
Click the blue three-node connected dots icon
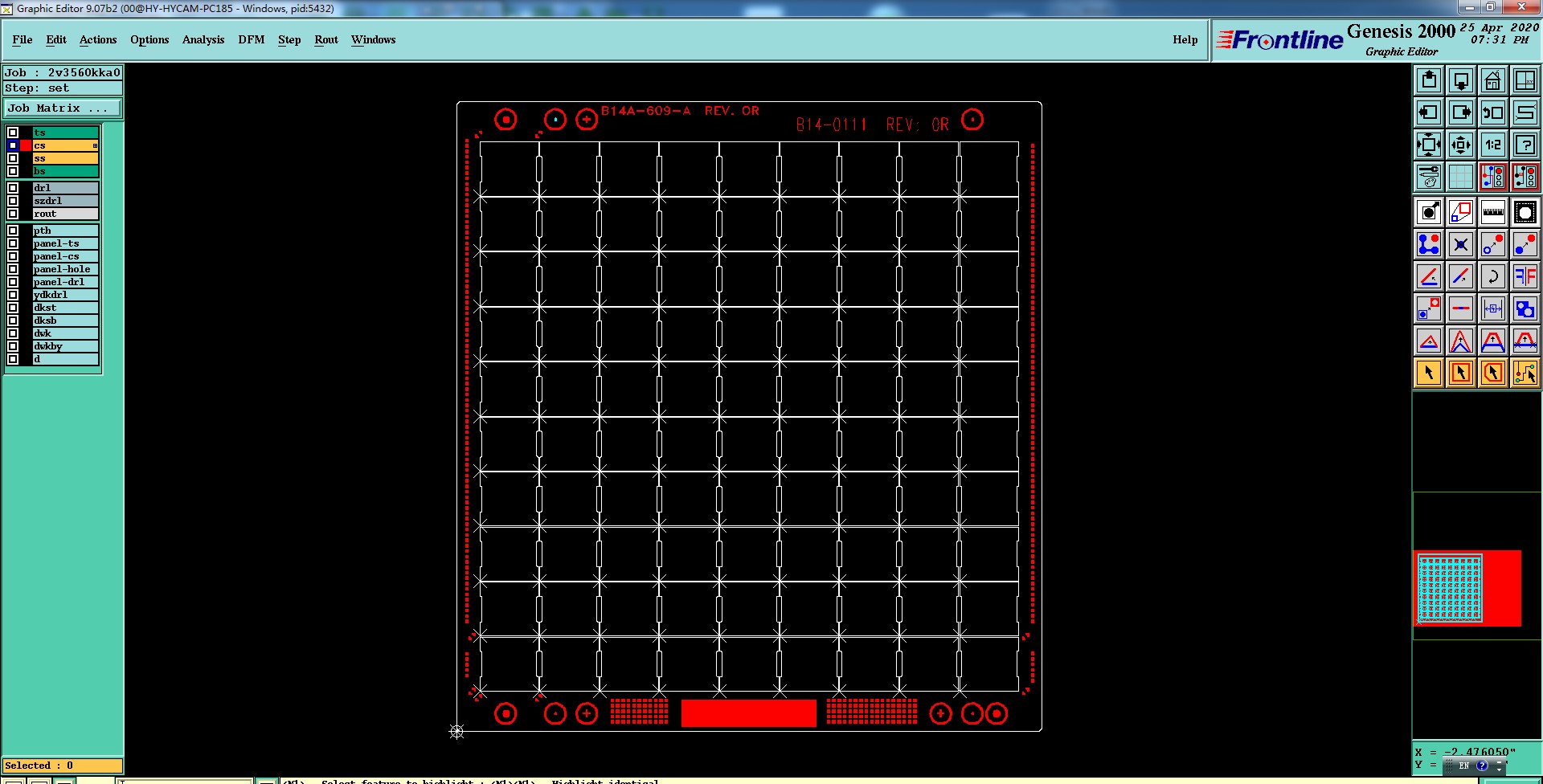coord(1429,245)
